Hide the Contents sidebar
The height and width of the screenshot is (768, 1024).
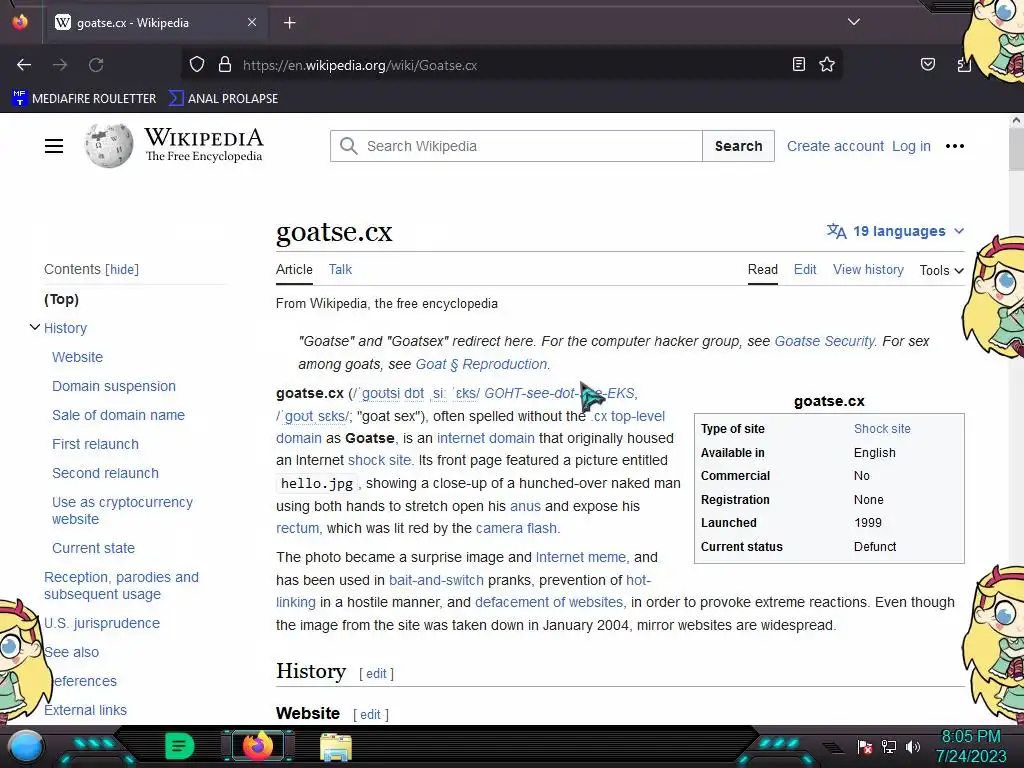tap(122, 270)
